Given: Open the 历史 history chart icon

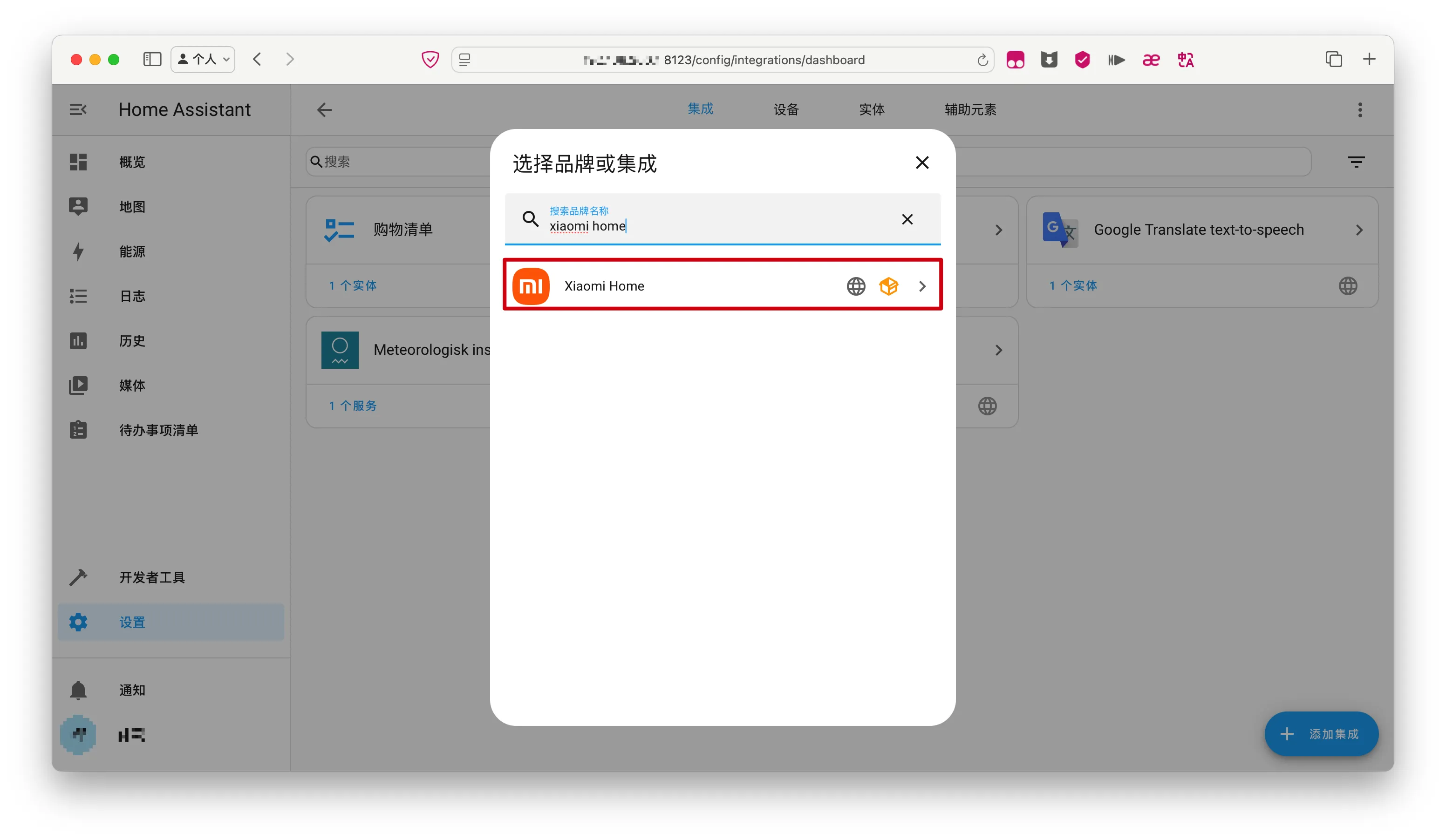Looking at the screenshot, I should click(x=78, y=340).
